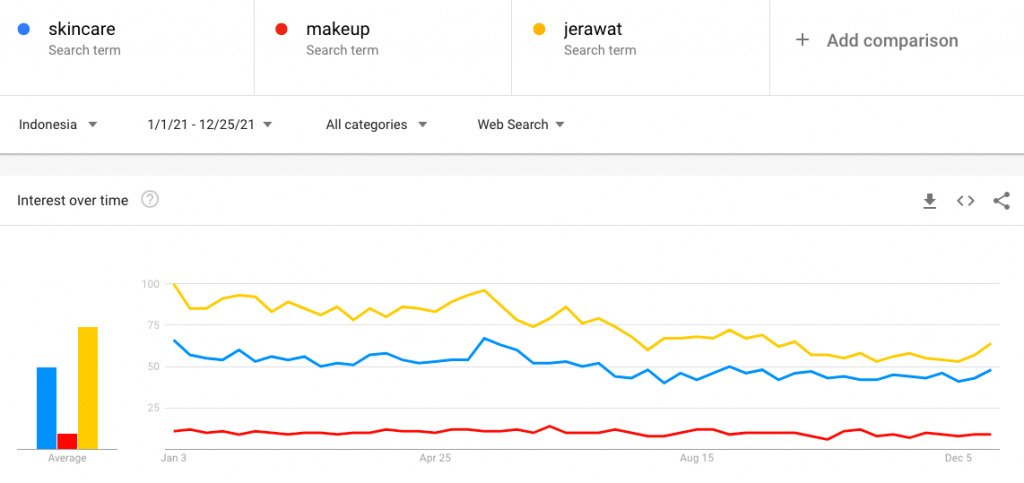1024x483 pixels.
Task: Open help icon beside Interest over time
Action: (x=150, y=200)
